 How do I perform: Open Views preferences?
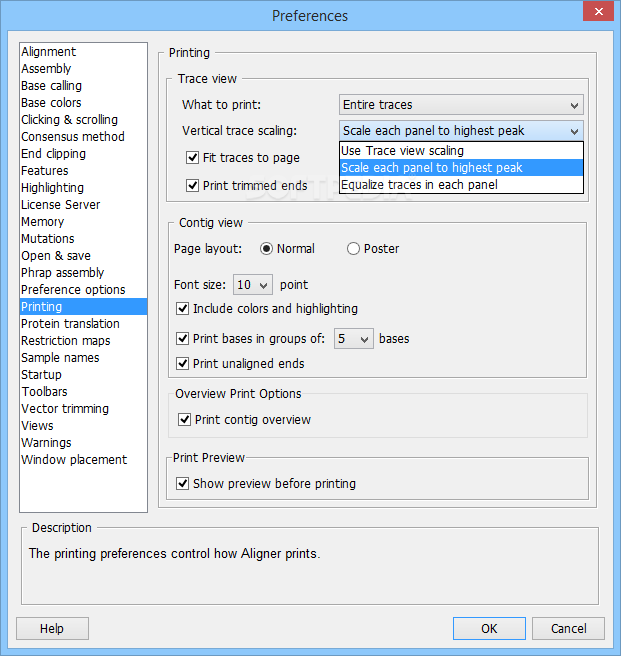coord(83,426)
